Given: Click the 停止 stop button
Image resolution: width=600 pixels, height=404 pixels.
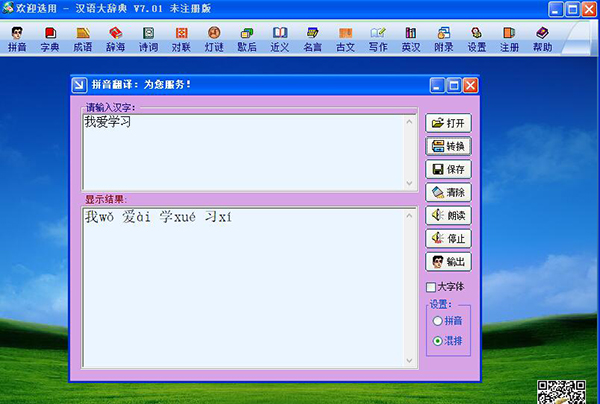Looking at the screenshot, I should [x=448, y=238].
